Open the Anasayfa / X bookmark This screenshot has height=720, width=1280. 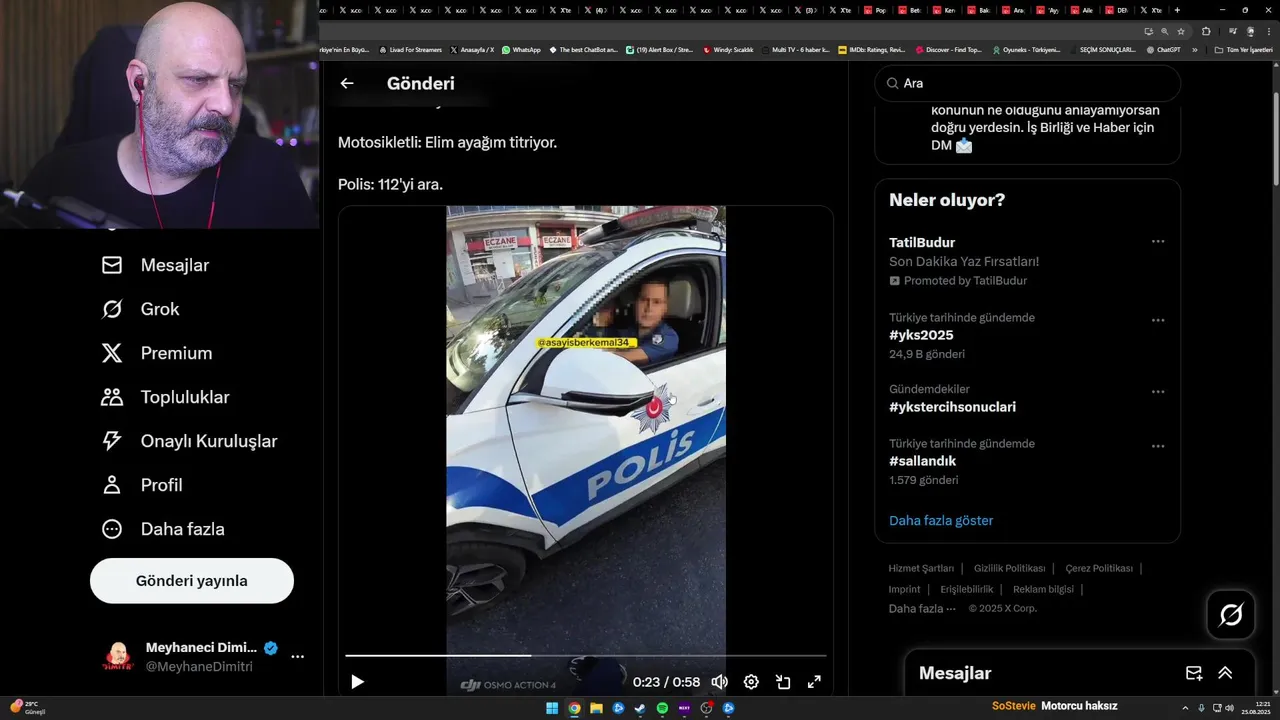coord(472,49)
